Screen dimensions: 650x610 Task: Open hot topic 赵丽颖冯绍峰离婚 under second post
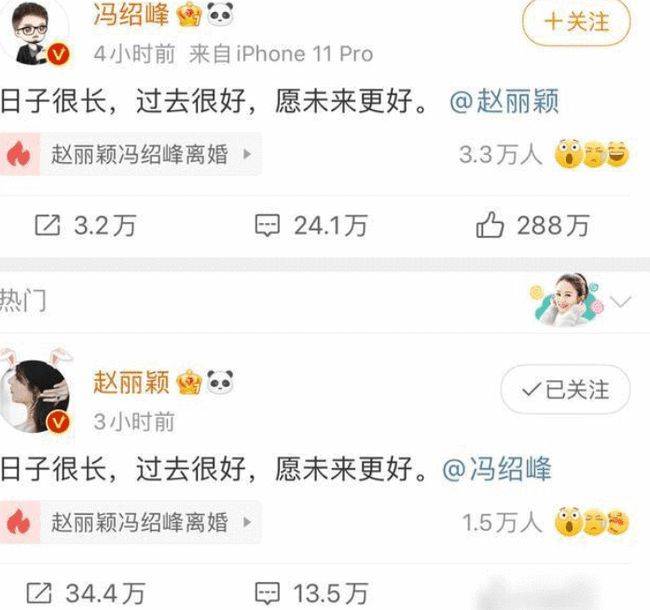(x=131, y=522)
